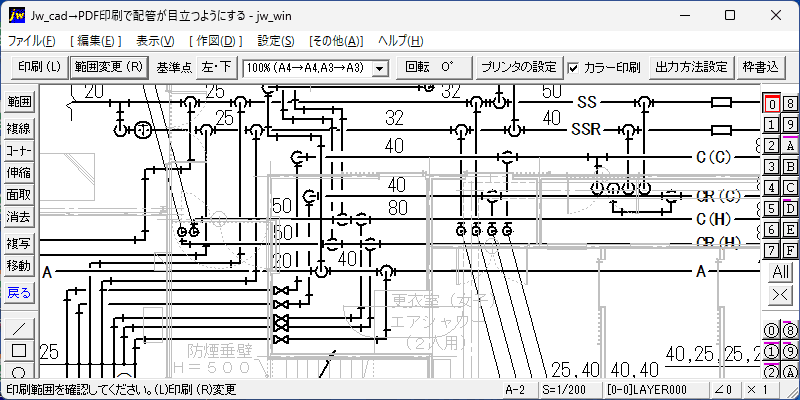Select the 移動 (move) tool

[19, 265]
